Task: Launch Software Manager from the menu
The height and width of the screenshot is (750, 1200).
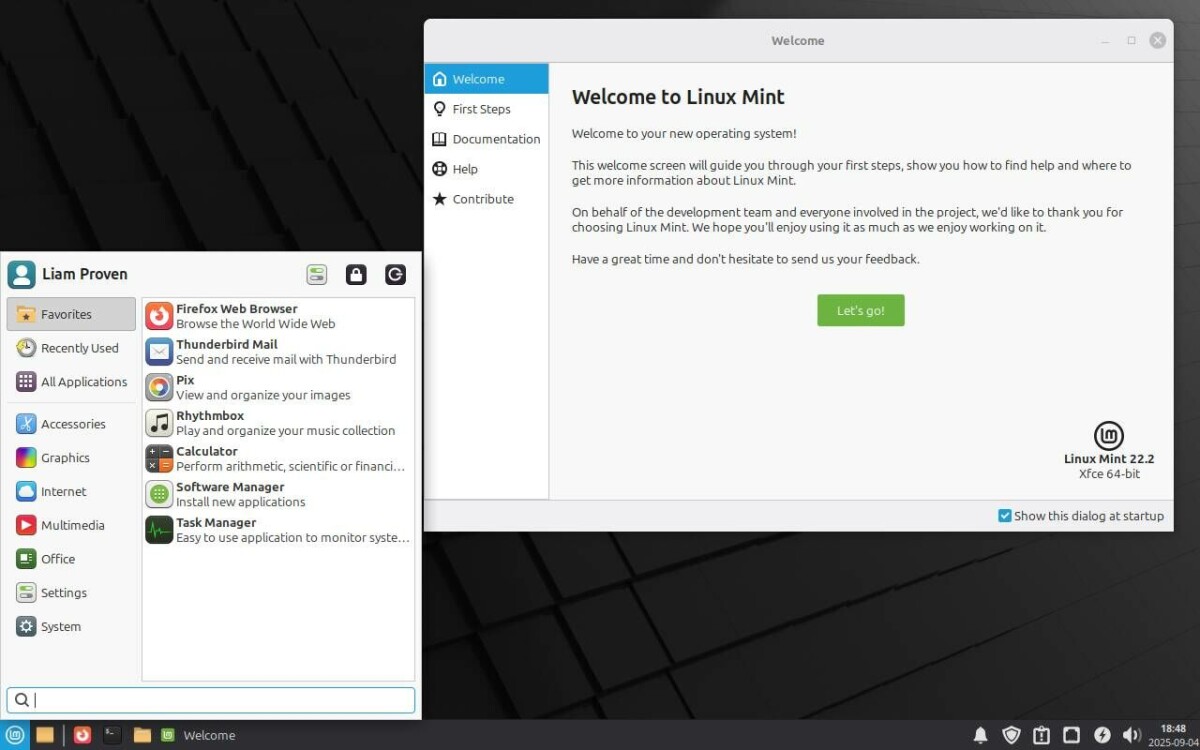Action: pos(278,494)
